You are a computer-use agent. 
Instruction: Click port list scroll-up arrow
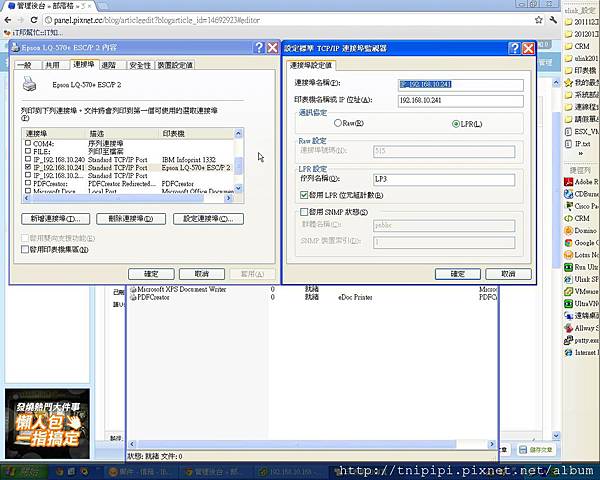tap(238, 133)
